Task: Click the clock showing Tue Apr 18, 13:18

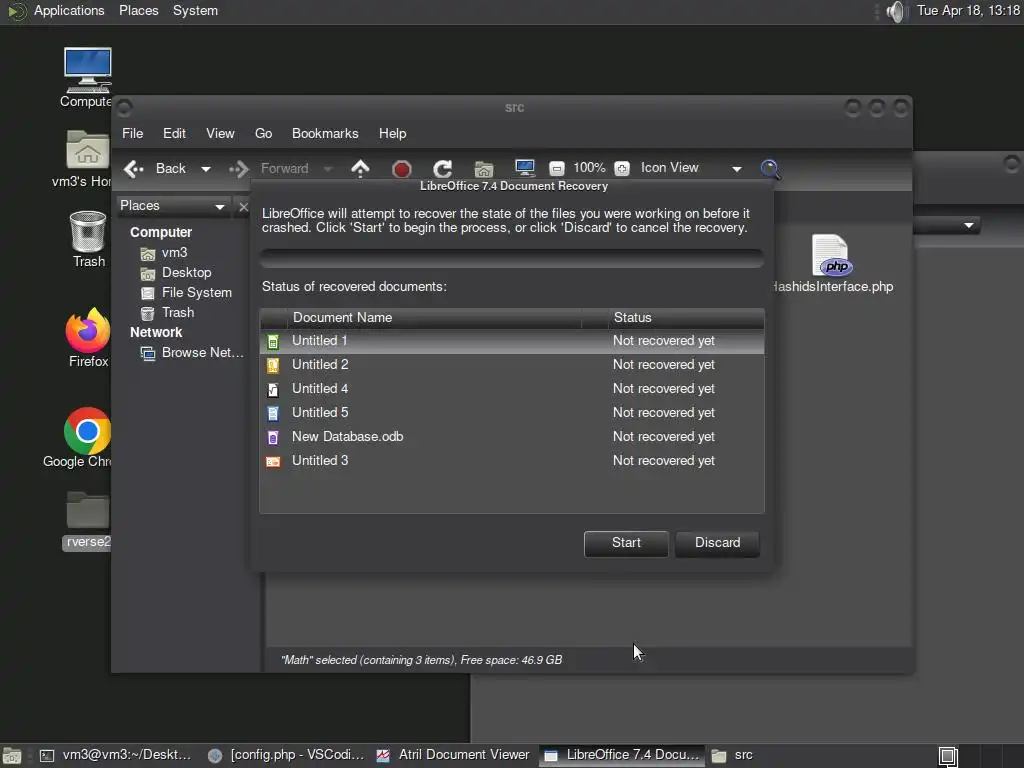Action: tap(968, 10)
